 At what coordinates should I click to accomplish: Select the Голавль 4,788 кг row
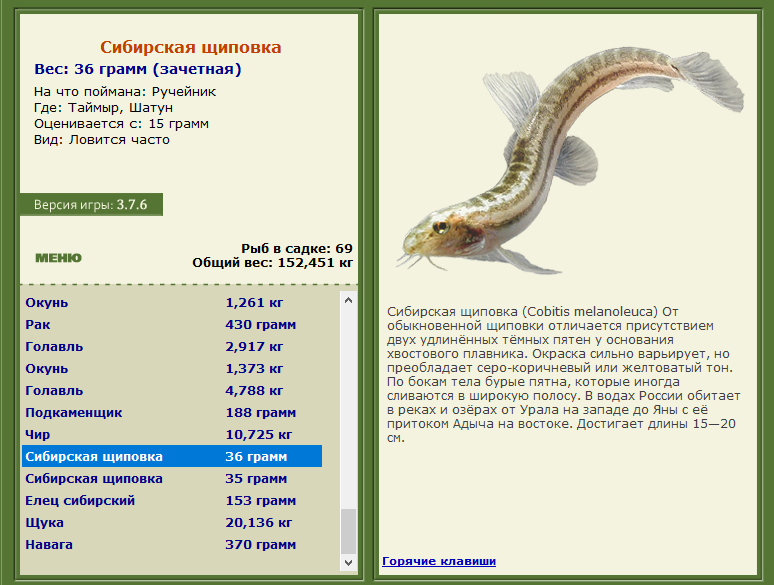point(172,390)
